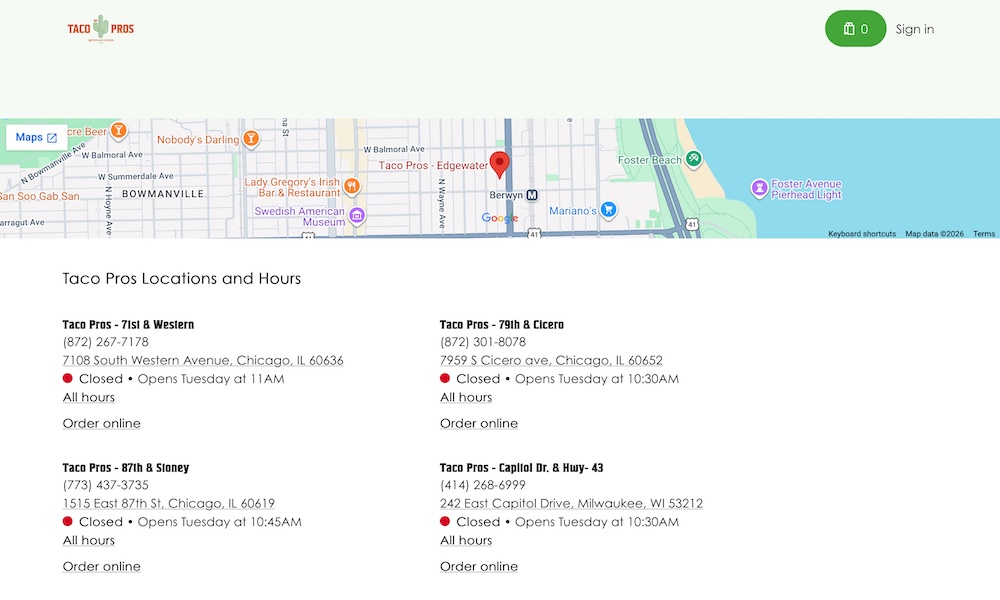Open All hours for 71st & Western

point(89,397)
